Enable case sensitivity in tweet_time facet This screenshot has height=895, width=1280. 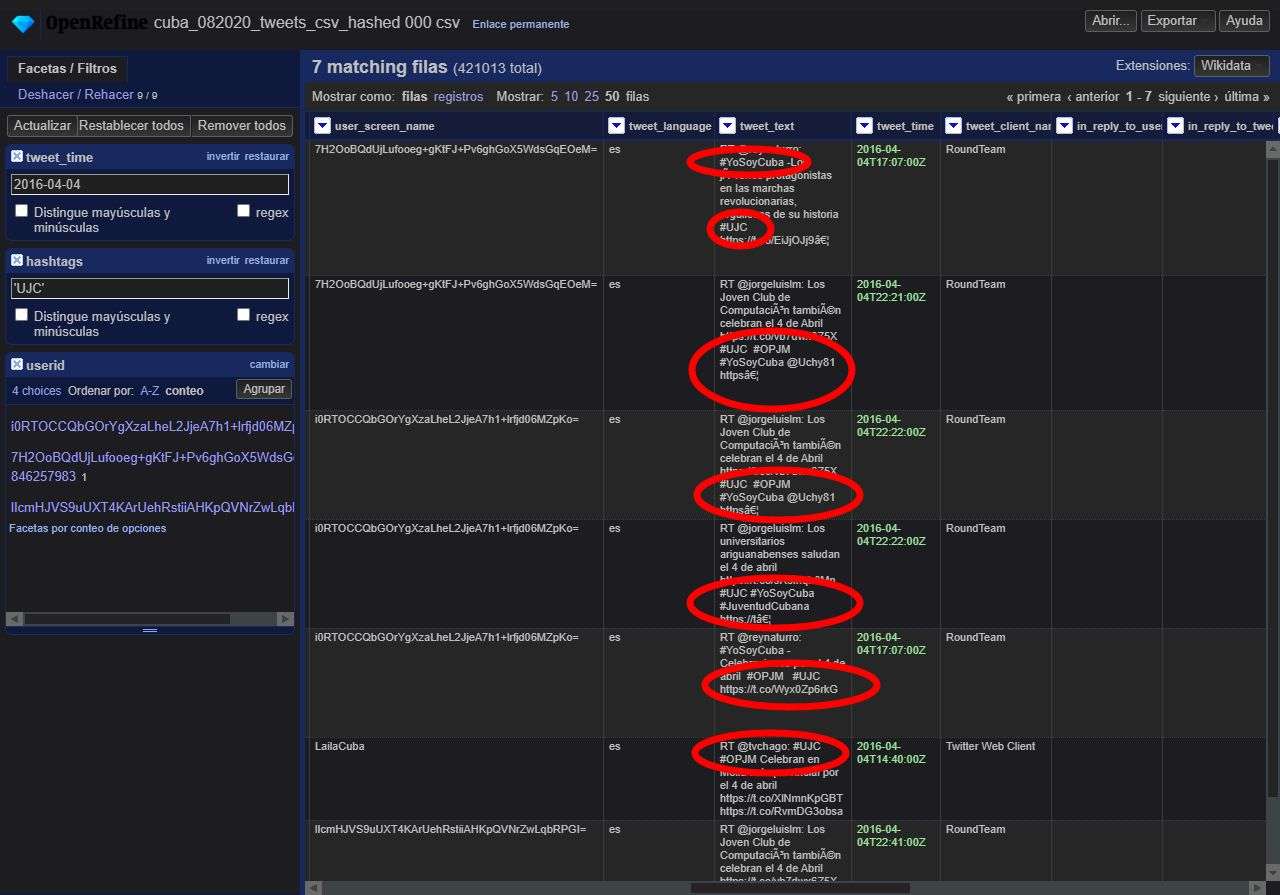click(21, 211)
